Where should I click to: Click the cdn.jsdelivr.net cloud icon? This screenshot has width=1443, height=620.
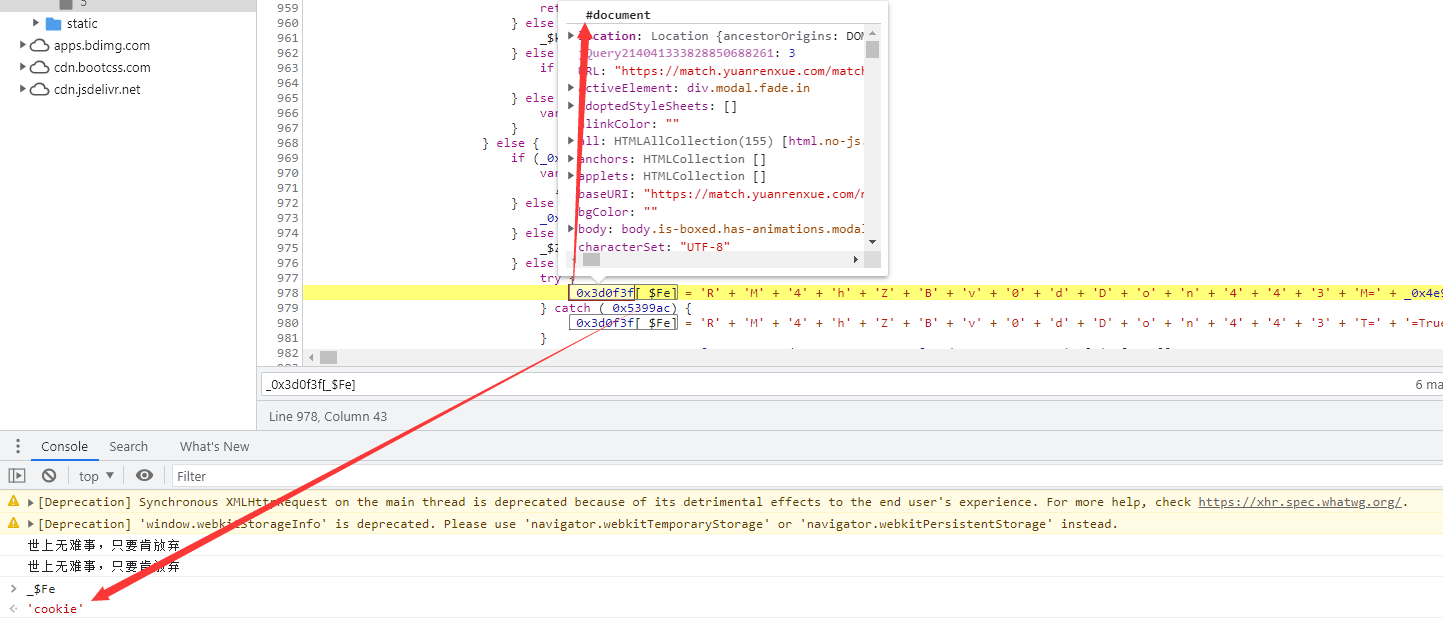pos(39,89)
